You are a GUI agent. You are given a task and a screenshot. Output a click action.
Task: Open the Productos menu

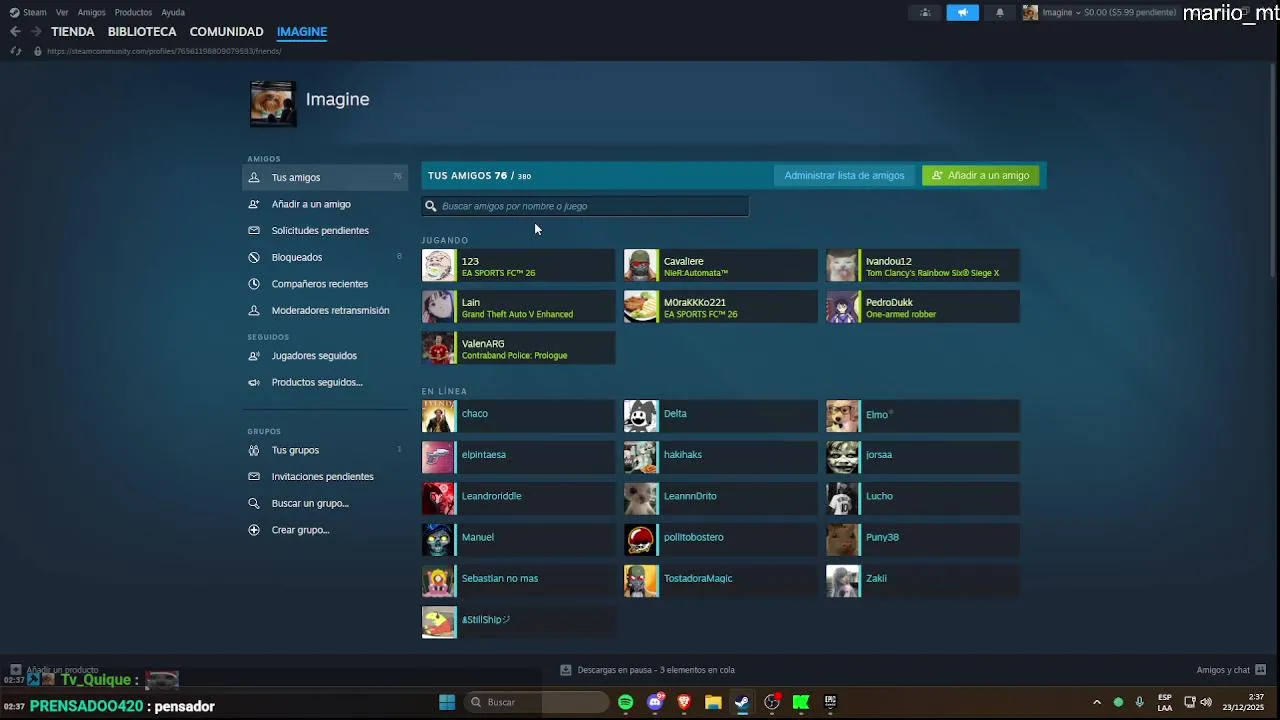pyautogui.click(x=133, y=12)
